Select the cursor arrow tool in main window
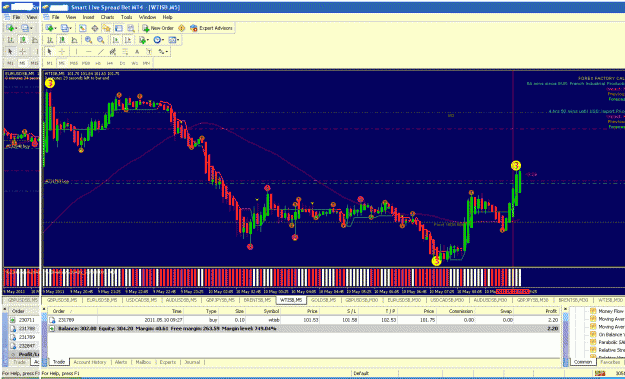Screen dimensions: 625x379 pos(50,51)
